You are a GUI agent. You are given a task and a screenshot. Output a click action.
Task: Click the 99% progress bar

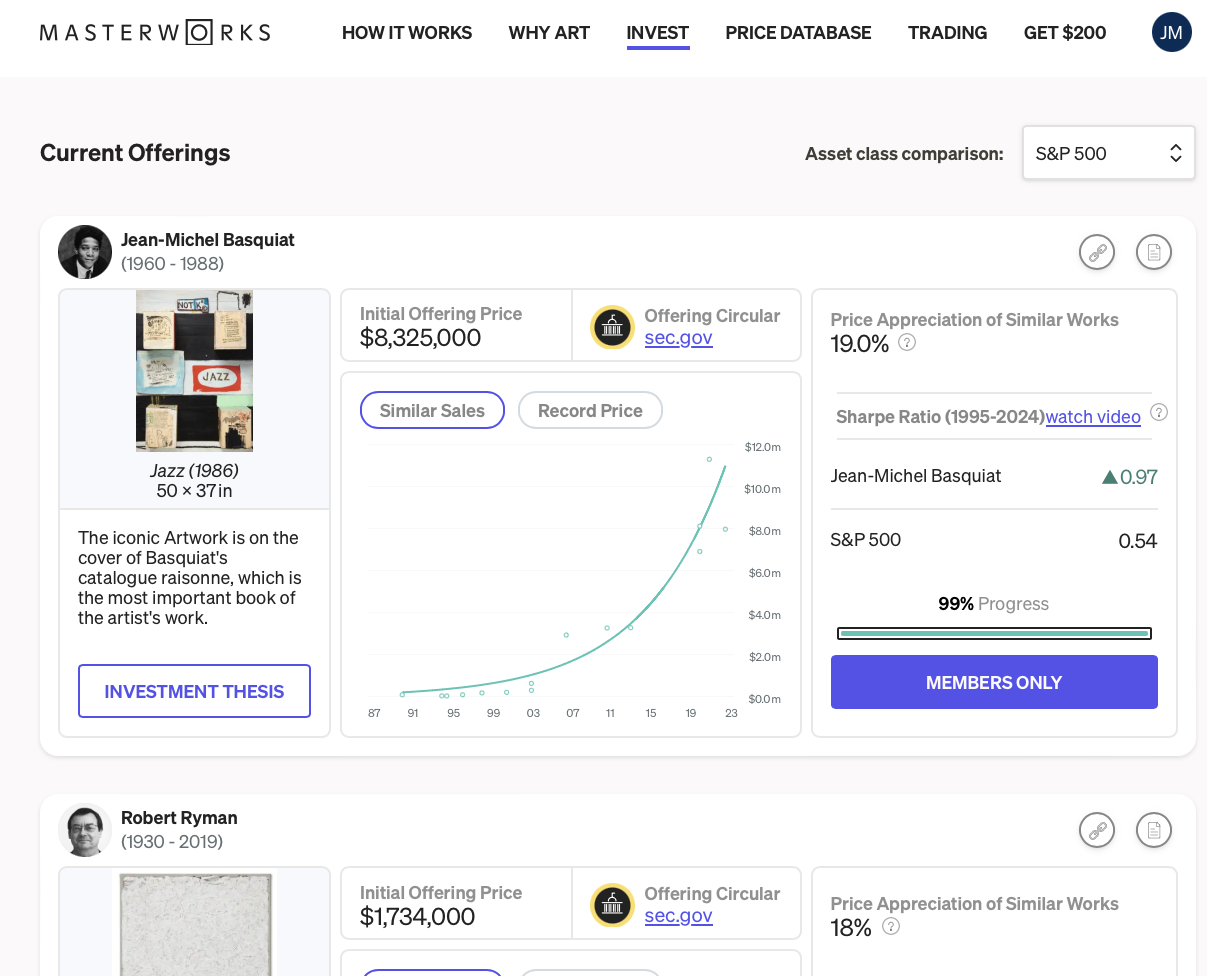click(x=994, y=633)
